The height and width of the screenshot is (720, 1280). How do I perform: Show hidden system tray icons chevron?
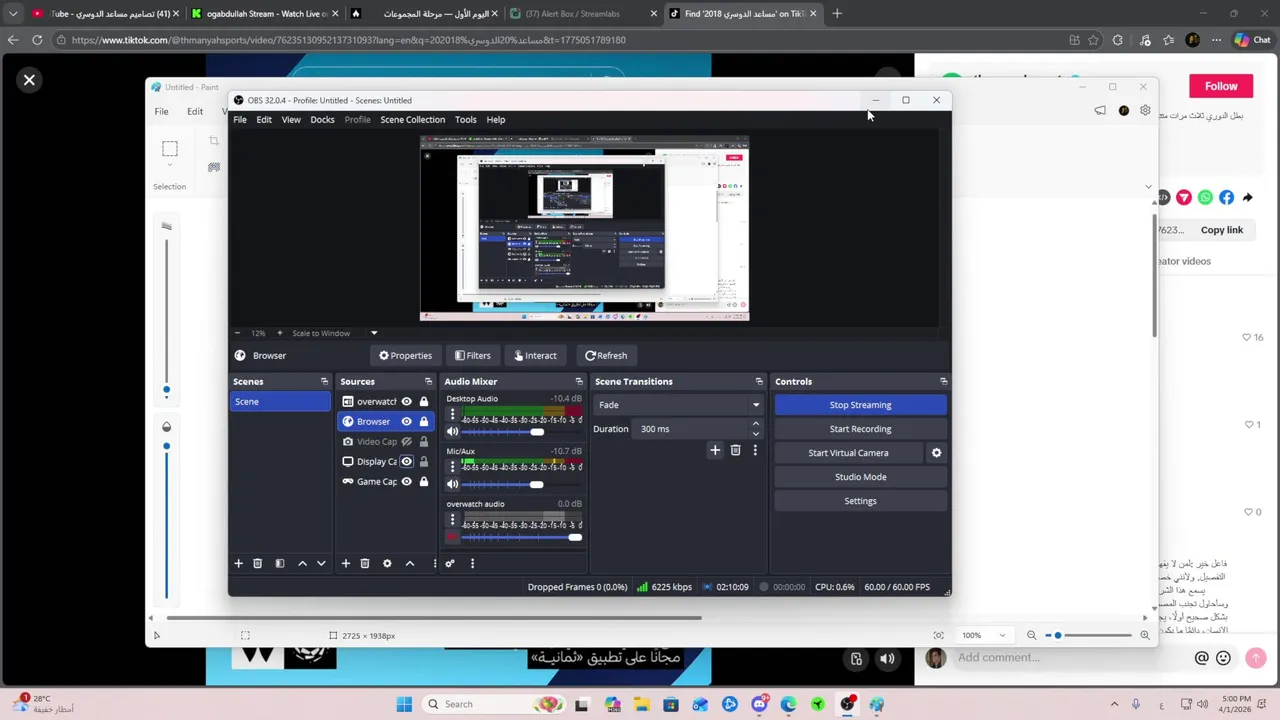[1114, 704]
